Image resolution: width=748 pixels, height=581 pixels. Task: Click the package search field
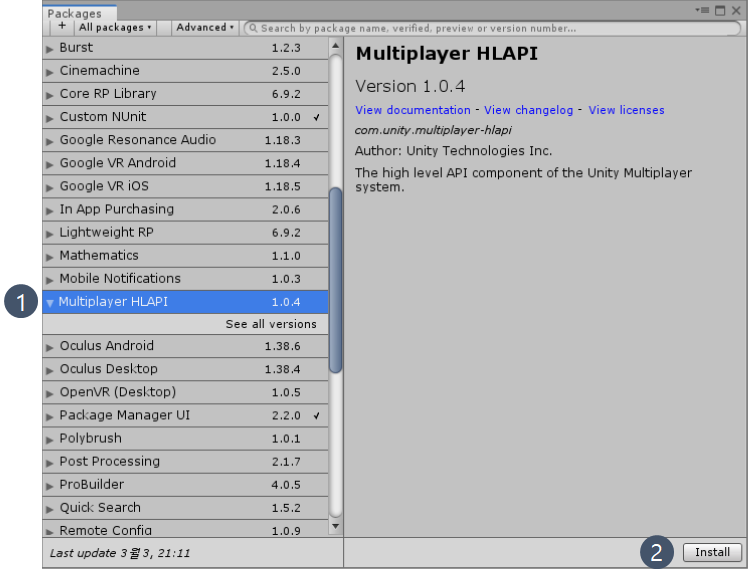point(492,28)
